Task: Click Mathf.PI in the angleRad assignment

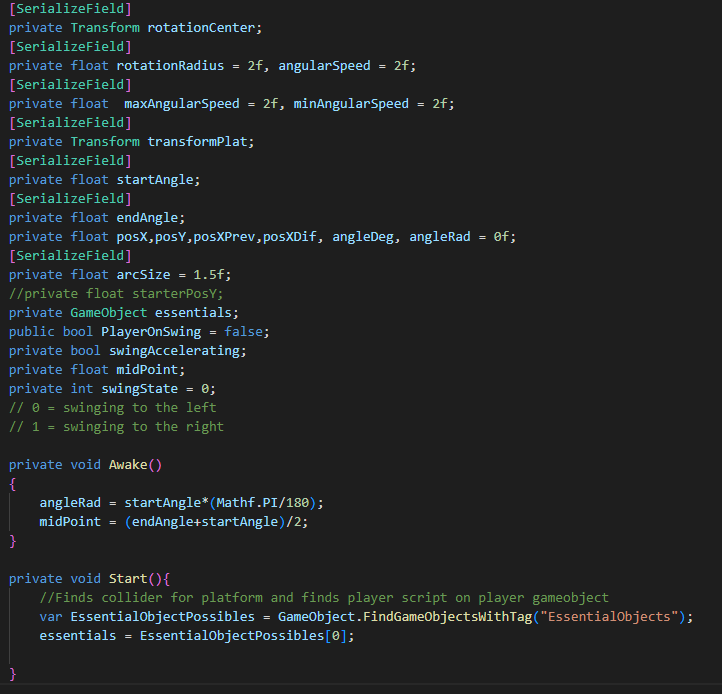Action: coord(247,502)
